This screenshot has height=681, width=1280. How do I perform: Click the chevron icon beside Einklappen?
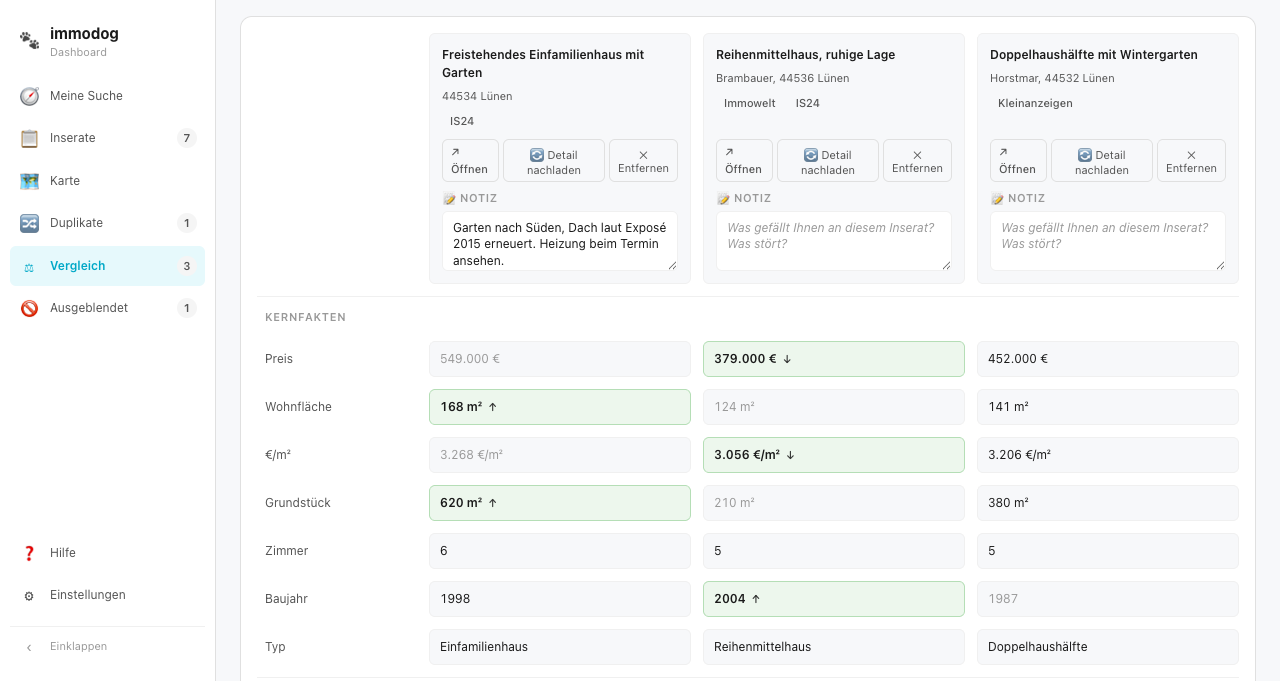pyautogui.click(x=29, y=647)
